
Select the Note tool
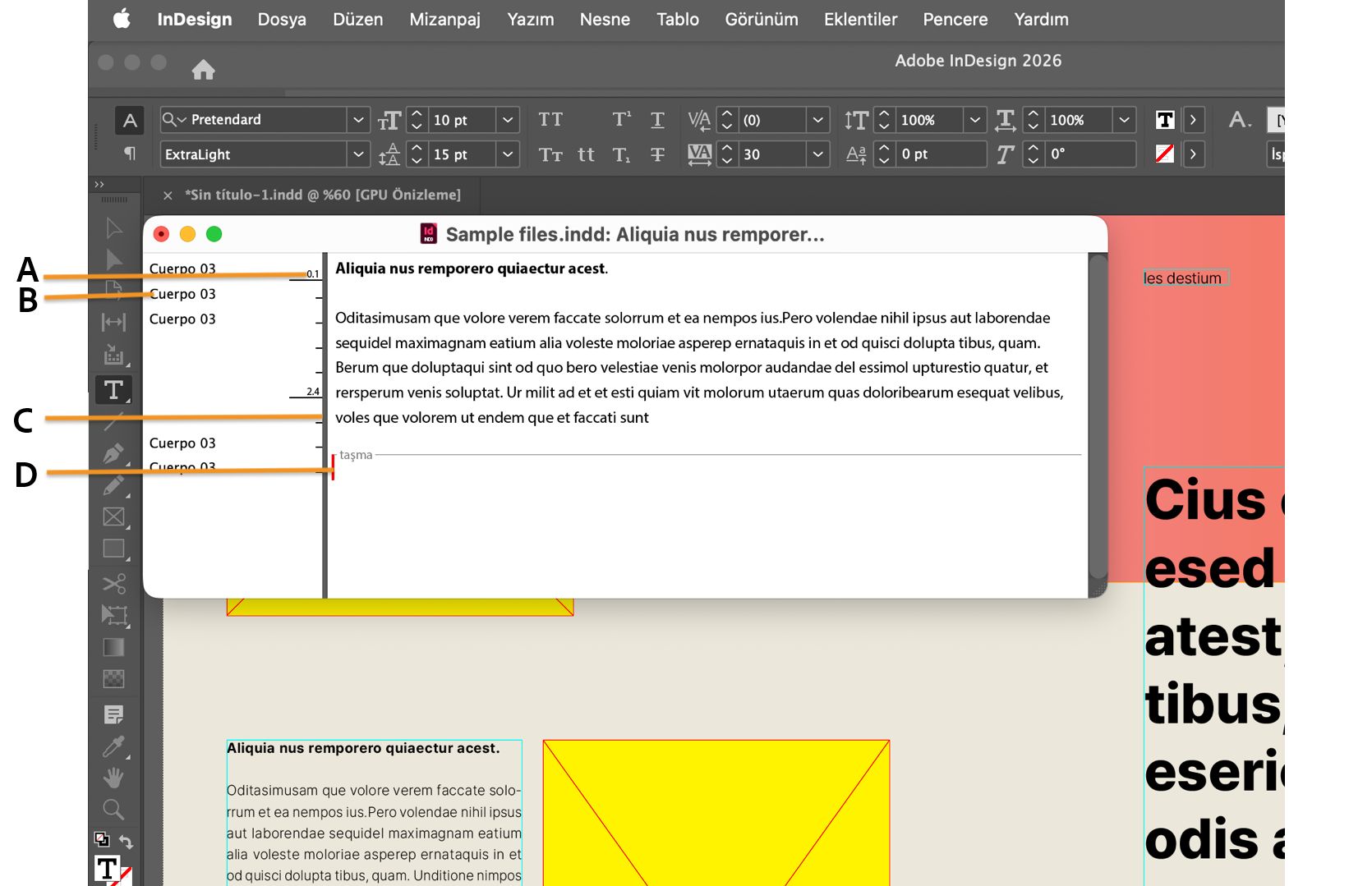(x=114, y=714)
